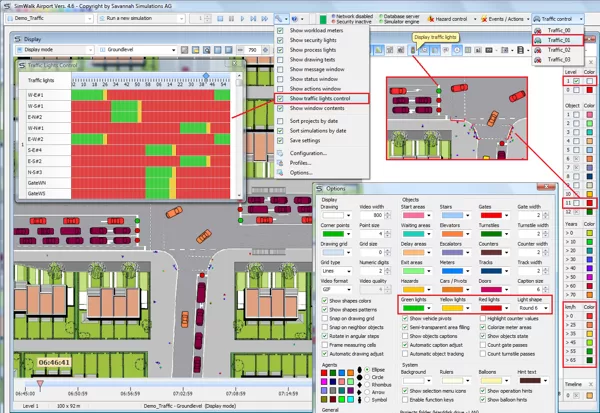Pause the simulation playback
Image resolution: width=600 pixels, height=413 pixels.
(231, 18)
